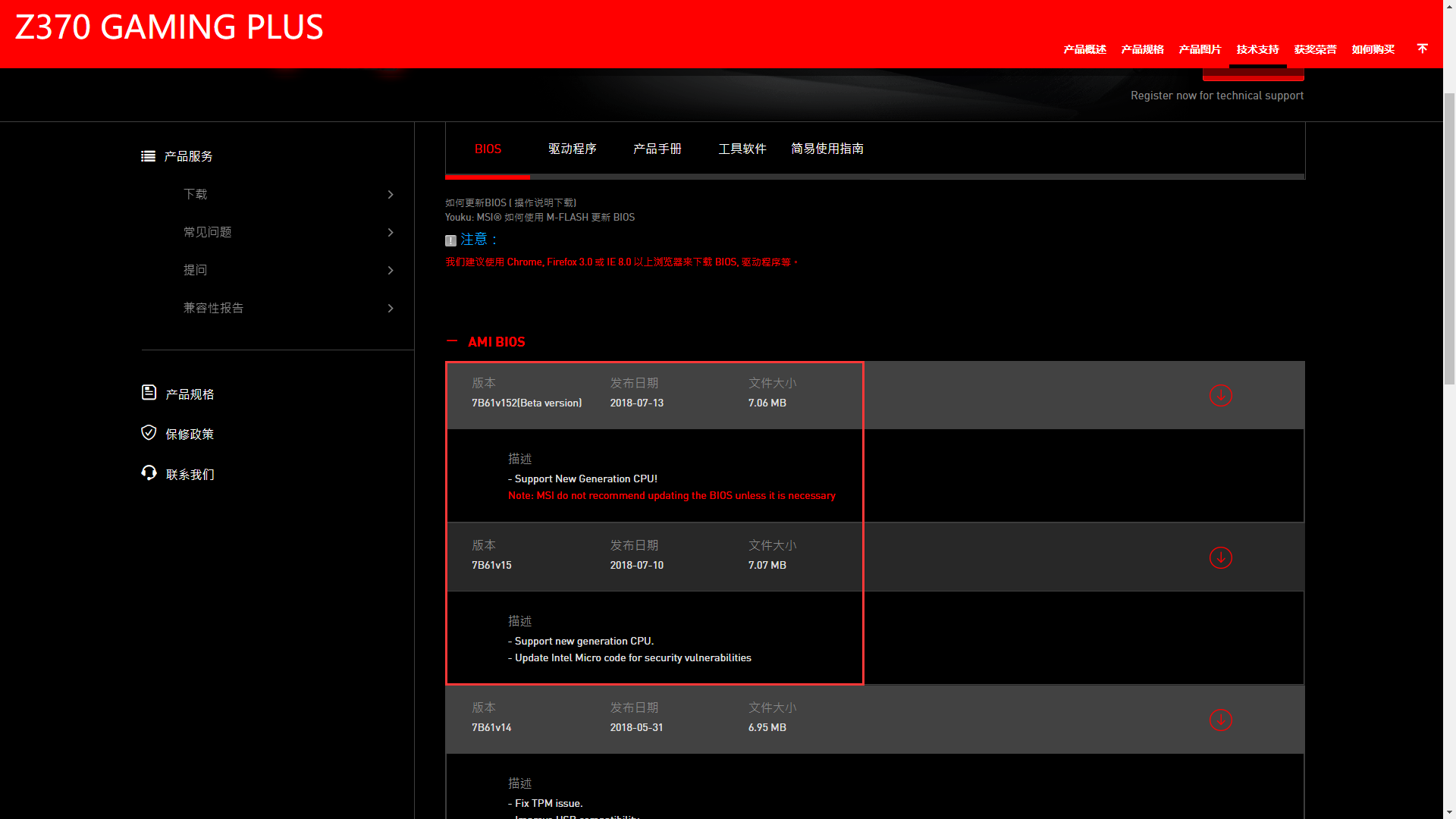Open the 如何更新BIOS instructions link
Screen dimensions: 1456x819
[x=510, y=202]
